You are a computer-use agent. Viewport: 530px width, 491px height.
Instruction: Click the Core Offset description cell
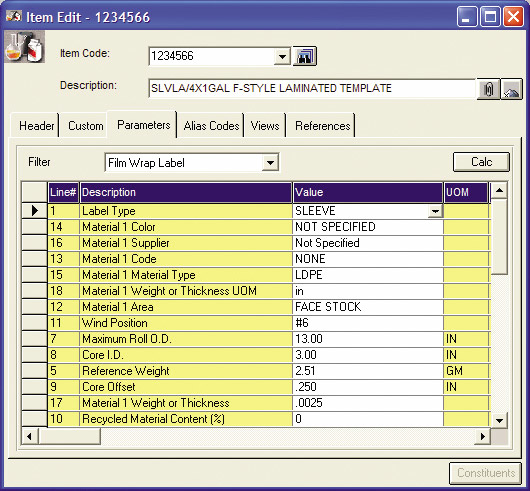186,387
